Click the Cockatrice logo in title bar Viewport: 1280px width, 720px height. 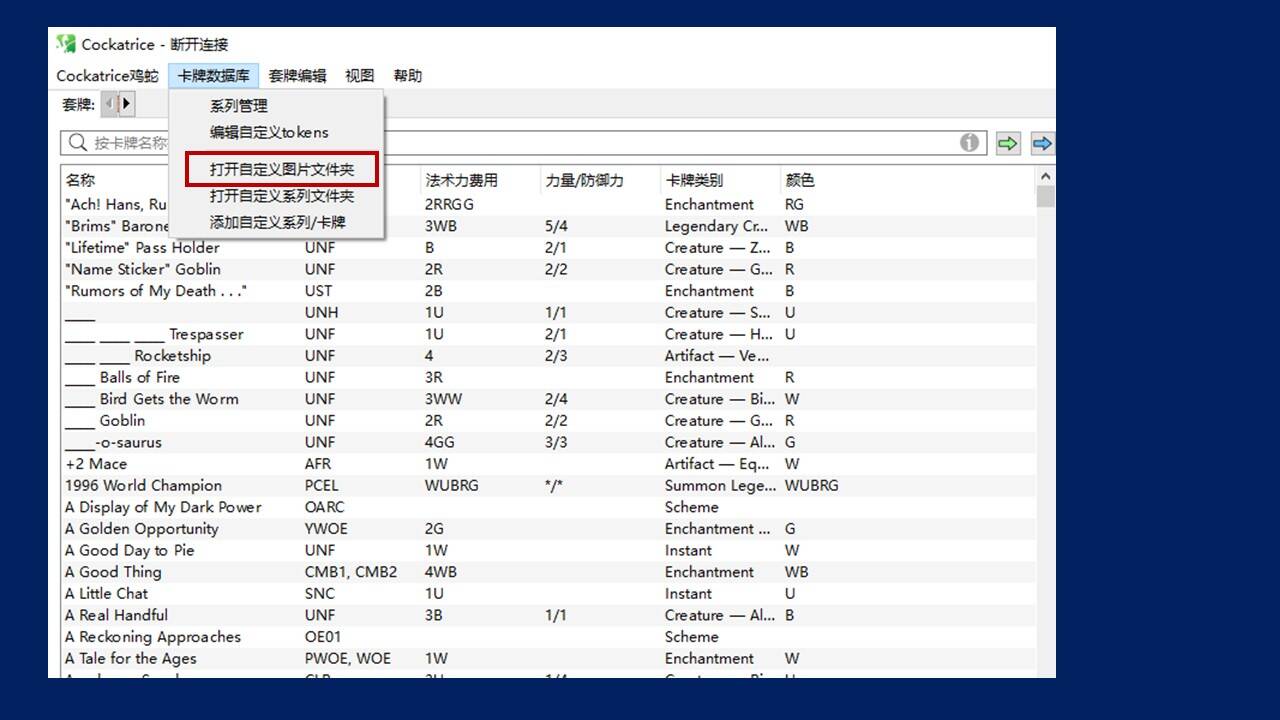[66, 44]
